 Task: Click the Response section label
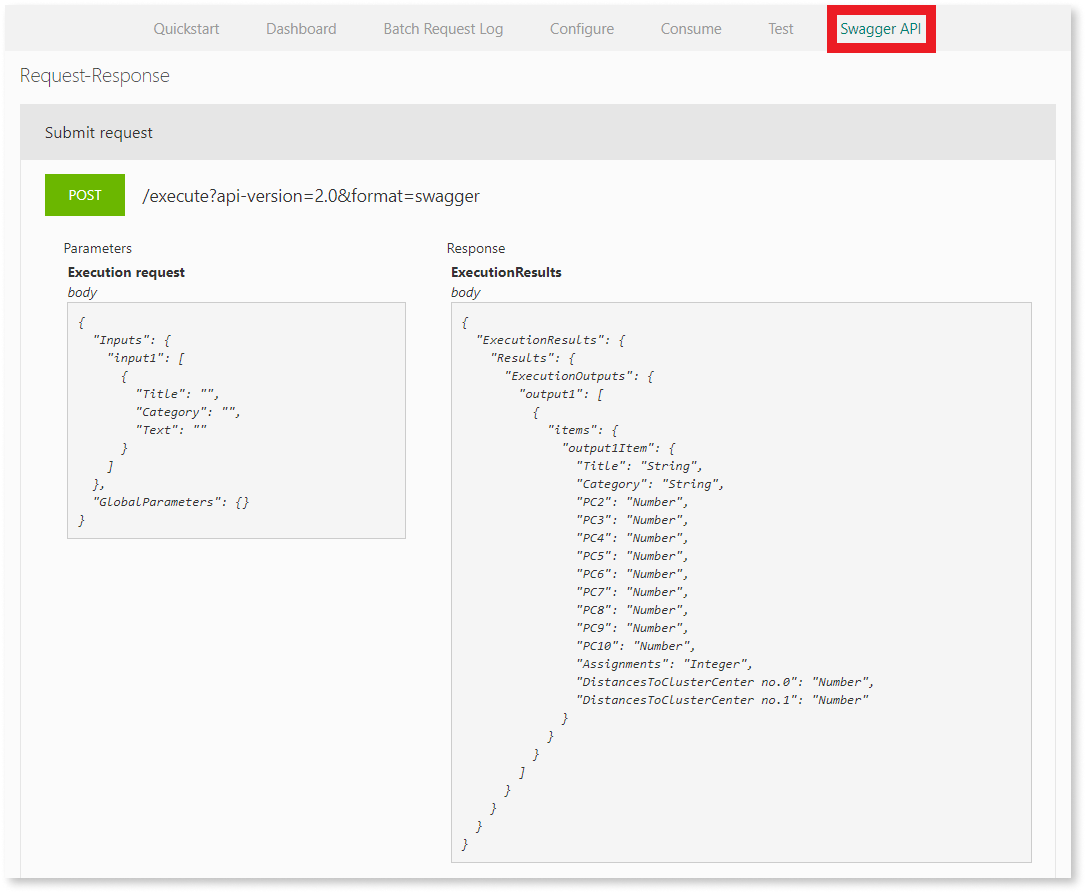tap(475, 247)
